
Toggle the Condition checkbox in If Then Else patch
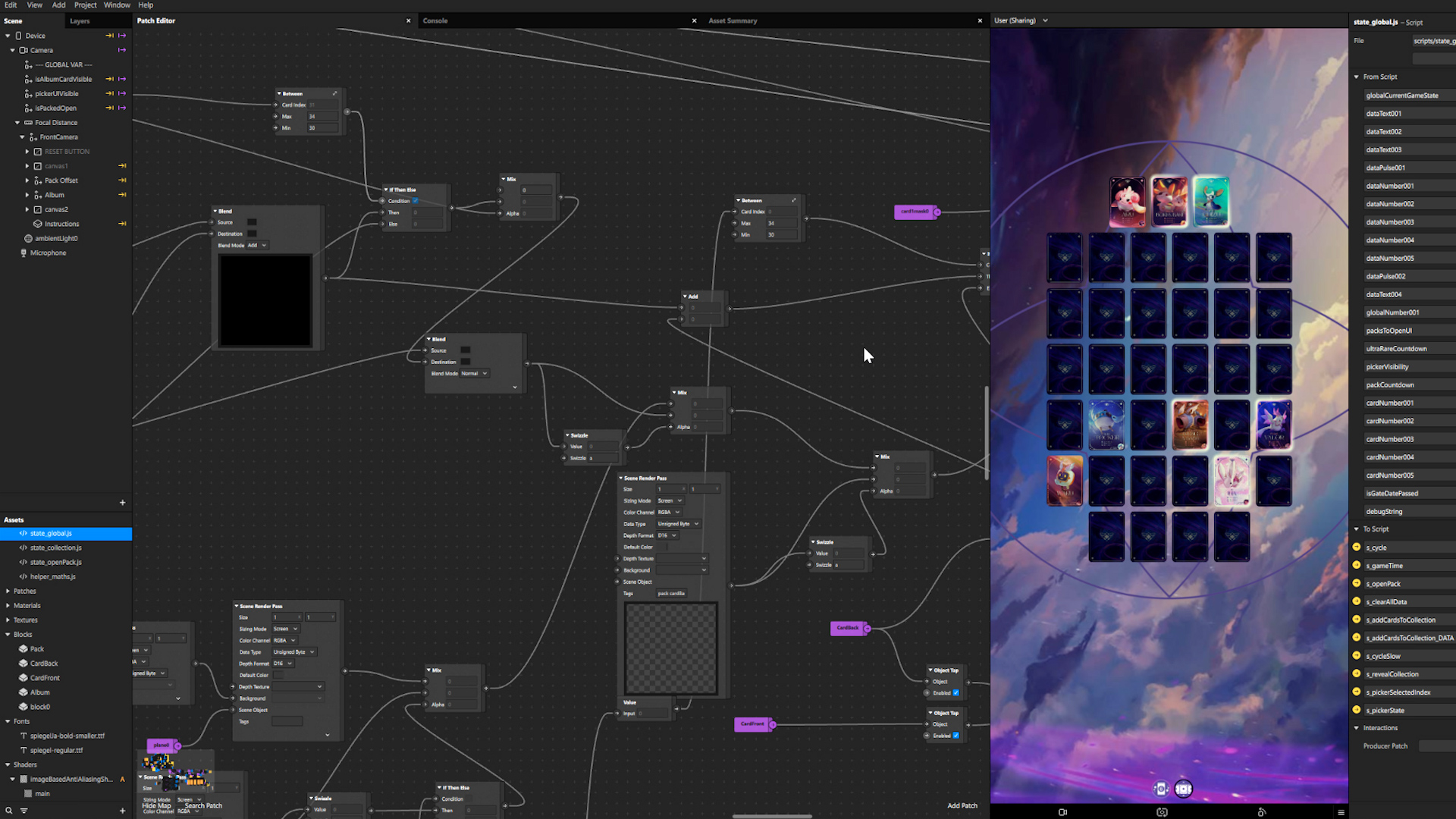(x=416, y=201)
